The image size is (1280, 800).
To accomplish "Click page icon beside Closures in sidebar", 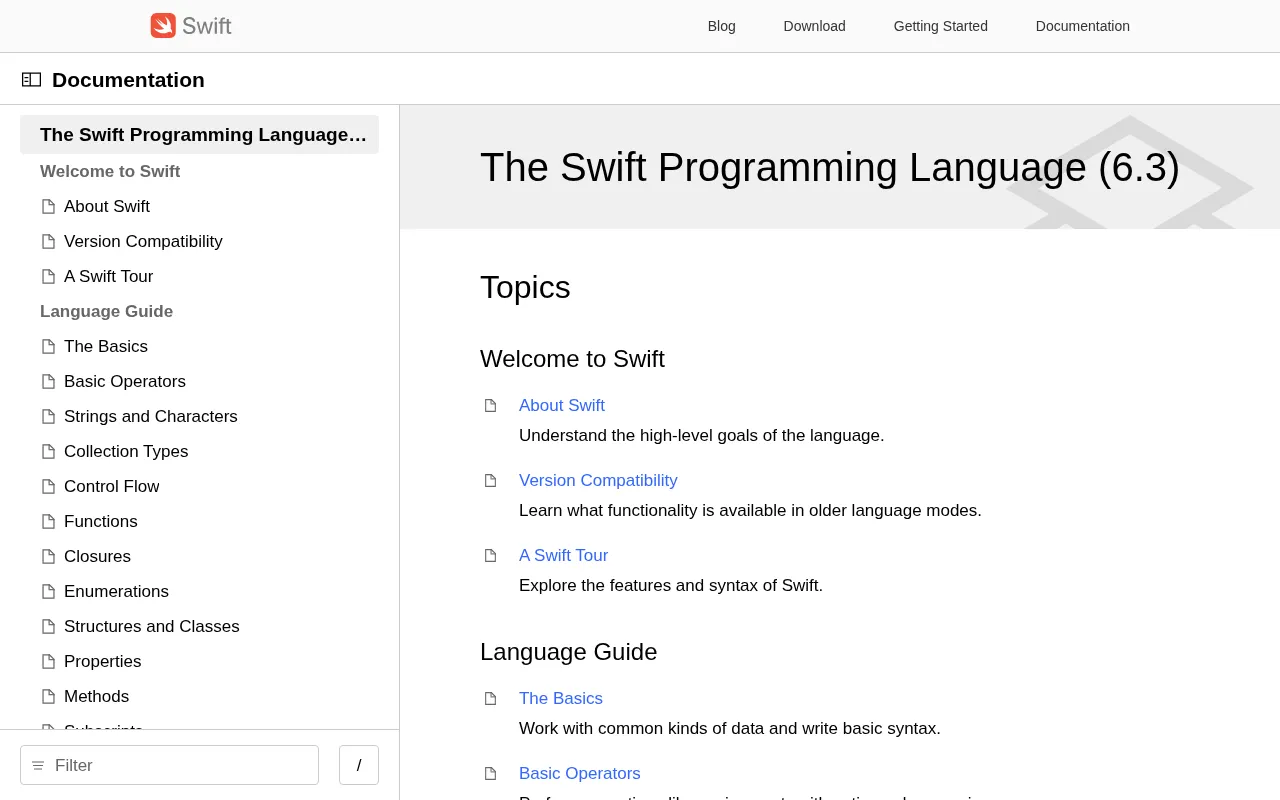I will tap(48, 557).
